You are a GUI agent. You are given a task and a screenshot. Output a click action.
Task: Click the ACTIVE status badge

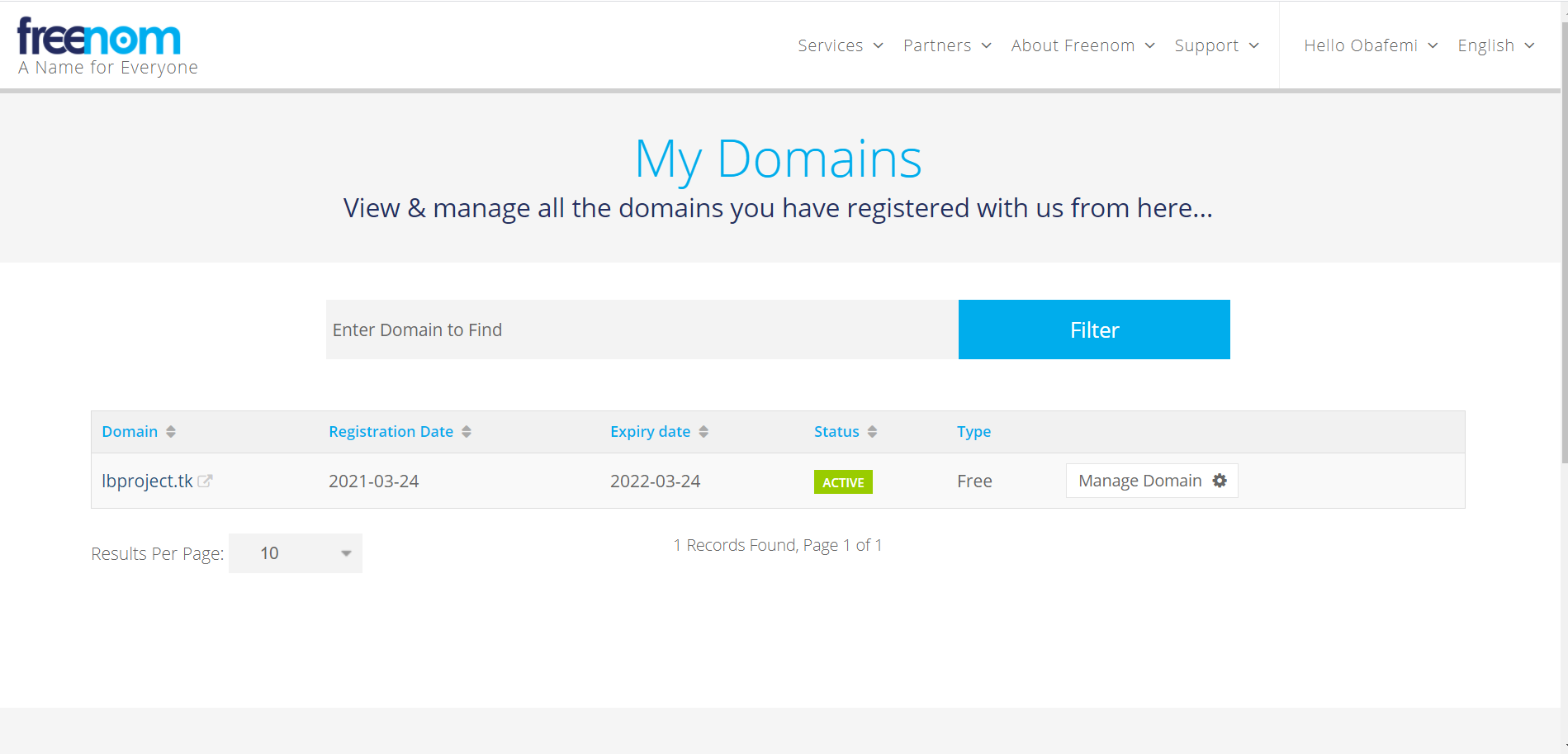(x=842, y=481)
